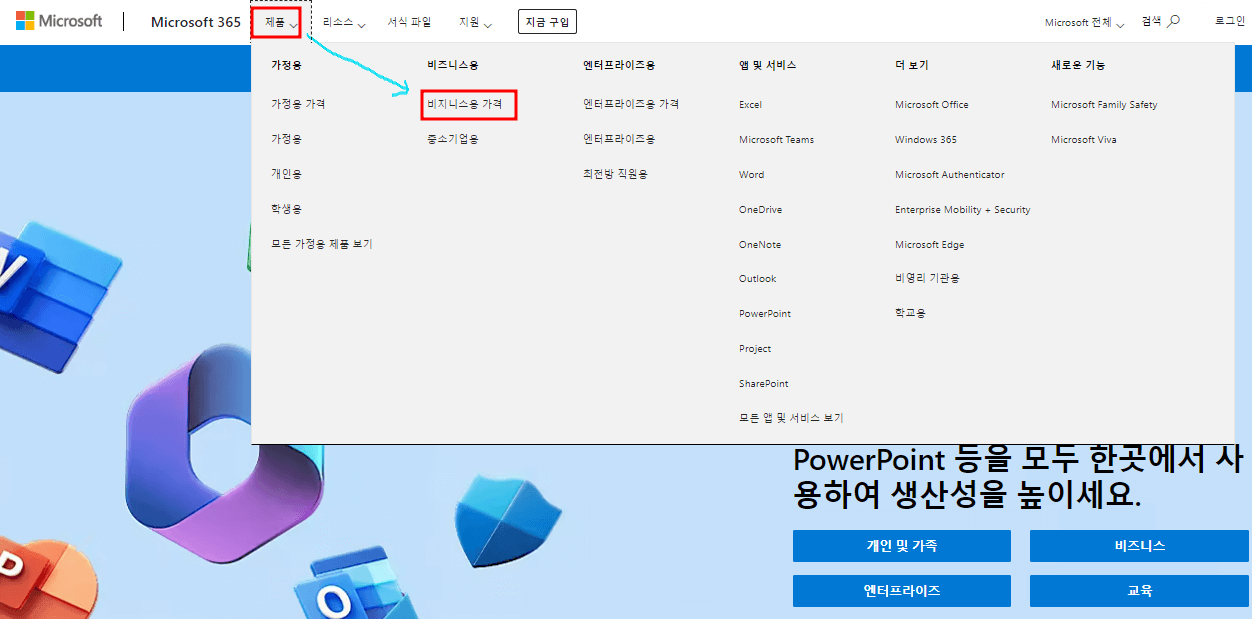Choose OneDrive from apps list
Viewport: 1252px width, 619px height.
[761, 209]
